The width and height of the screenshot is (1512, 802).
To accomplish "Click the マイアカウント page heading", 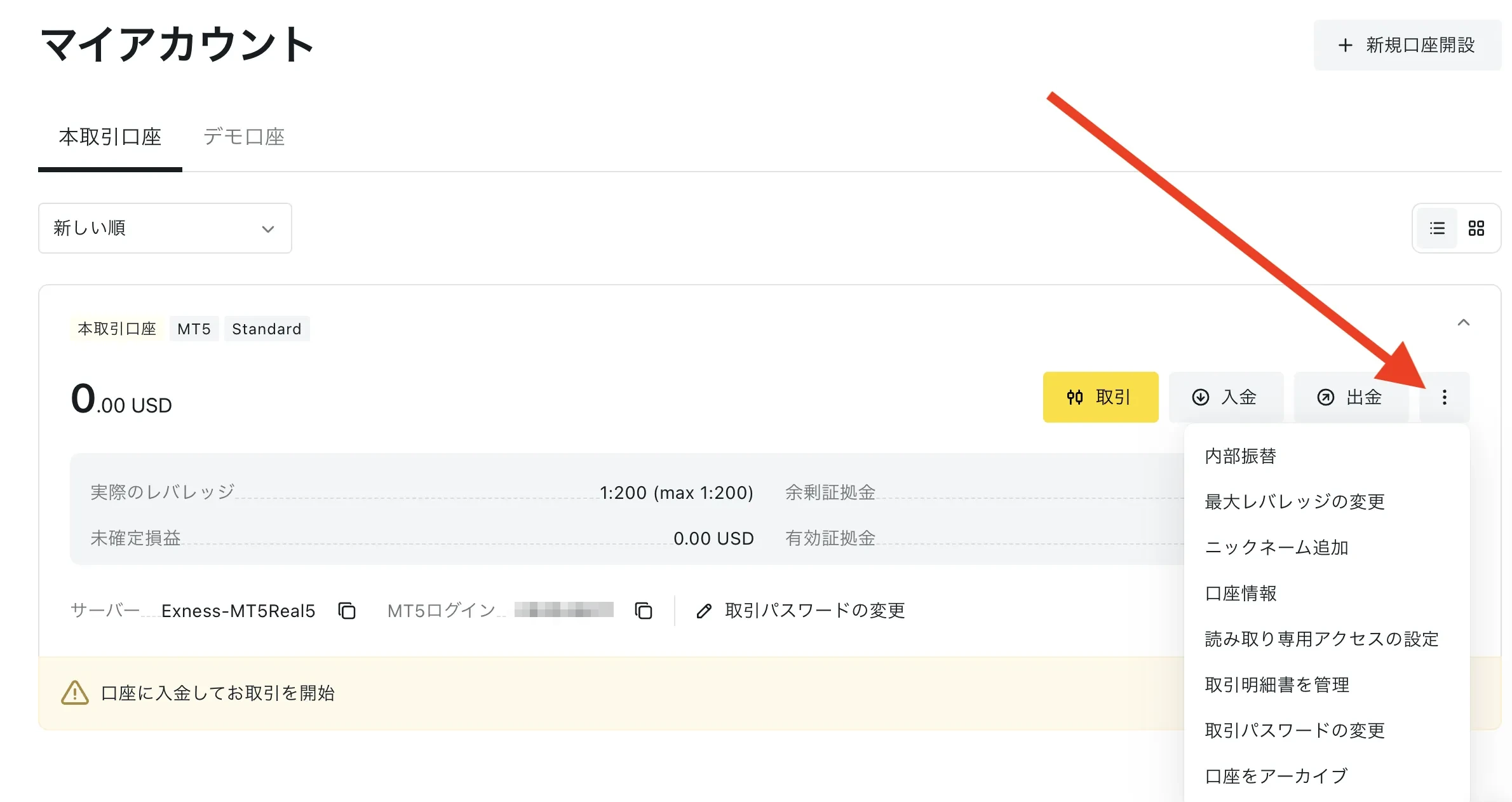I will 177,44.
